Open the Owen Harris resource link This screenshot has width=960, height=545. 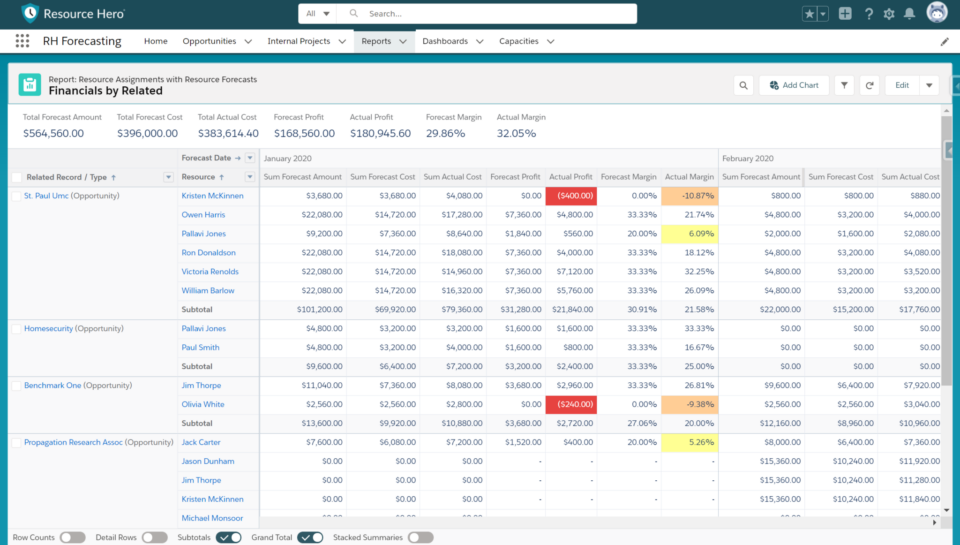203,215
